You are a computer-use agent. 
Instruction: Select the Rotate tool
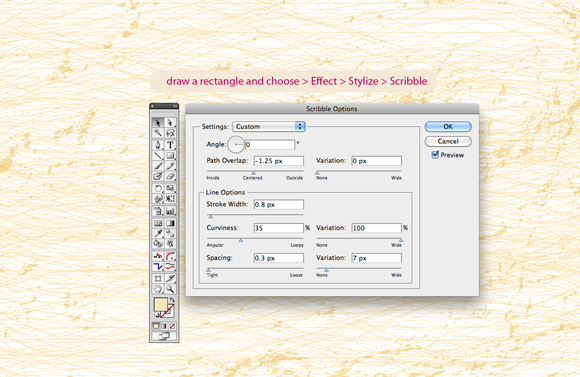[x=158, y=188]
